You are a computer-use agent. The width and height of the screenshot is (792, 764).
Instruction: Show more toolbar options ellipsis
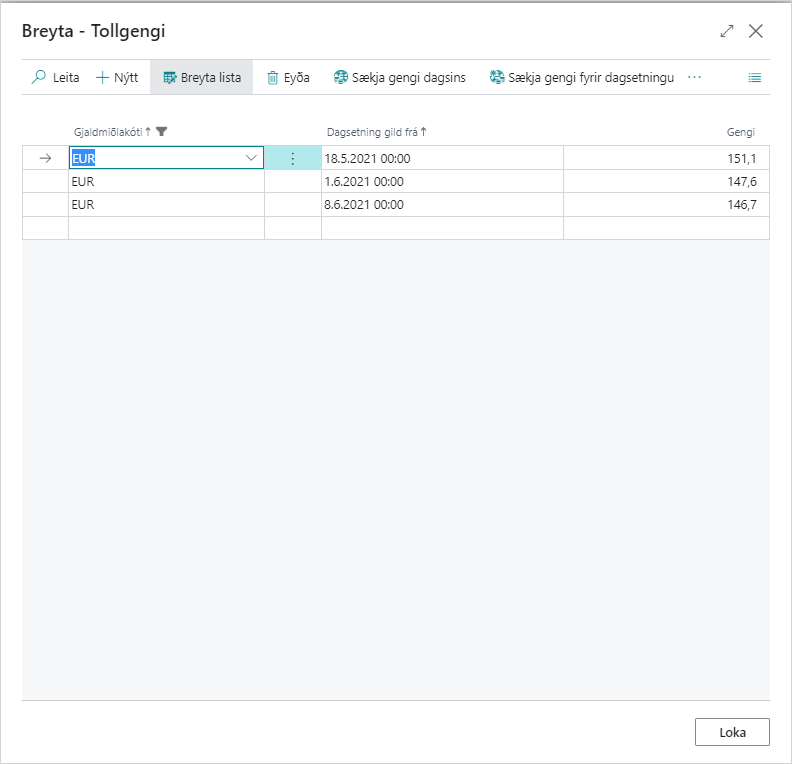coord(695,78)
